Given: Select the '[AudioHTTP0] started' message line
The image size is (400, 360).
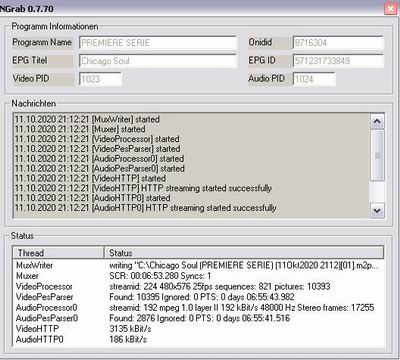Looking at the screenshot, I should [x=92, y=198].
